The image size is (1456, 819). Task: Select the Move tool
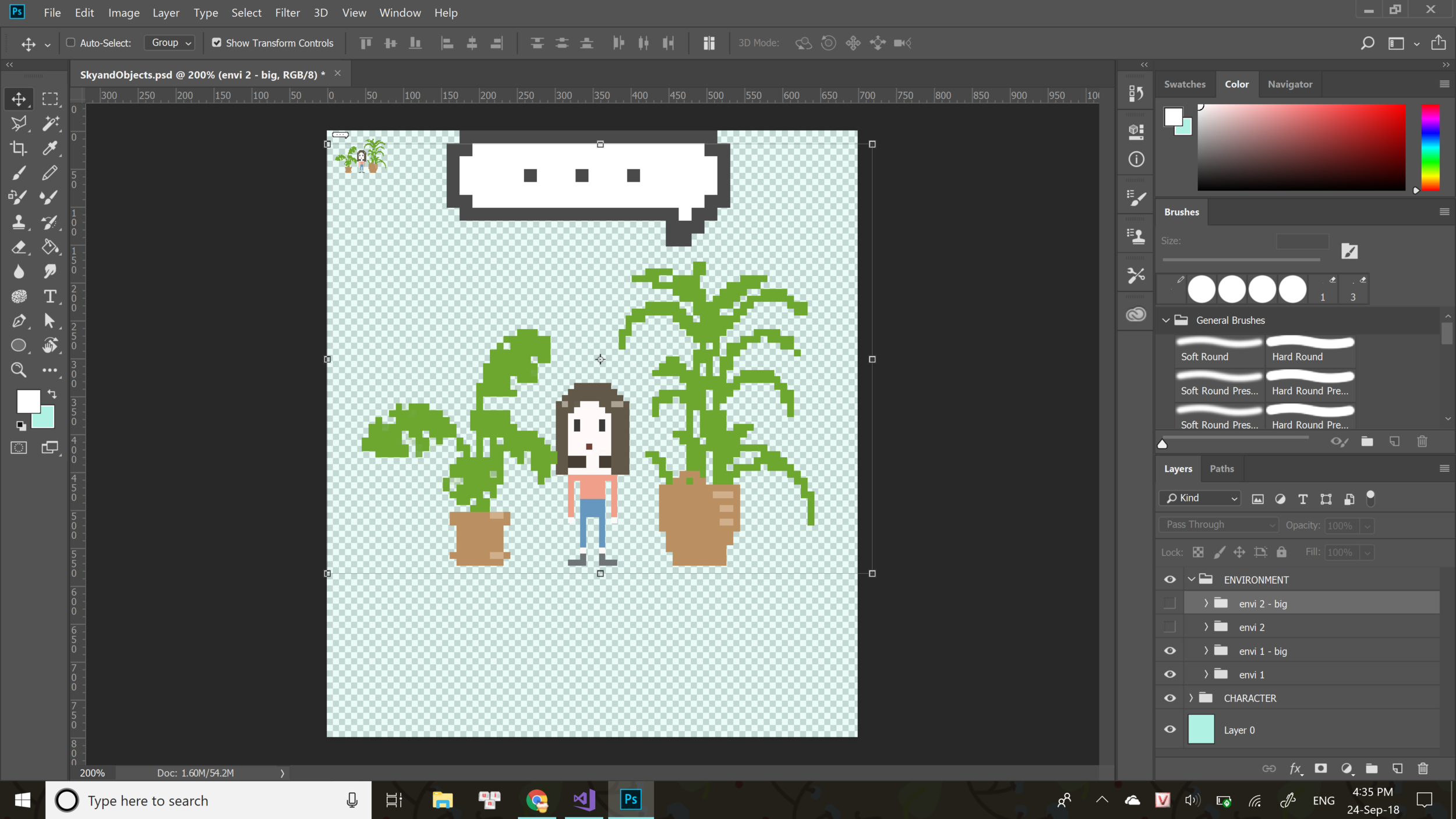[x=19, y=99]
